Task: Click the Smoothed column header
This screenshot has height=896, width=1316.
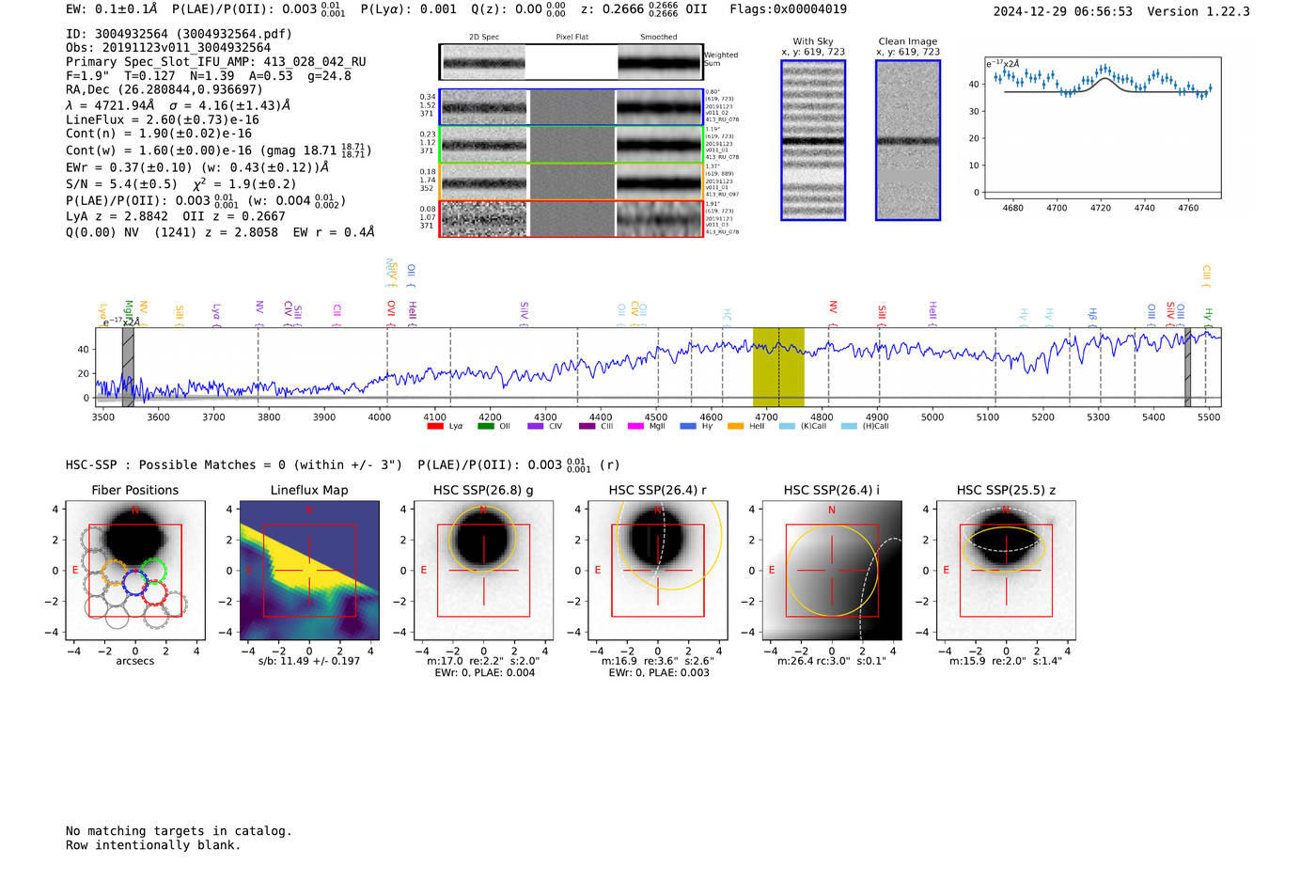Action: (x=659, y=38)
